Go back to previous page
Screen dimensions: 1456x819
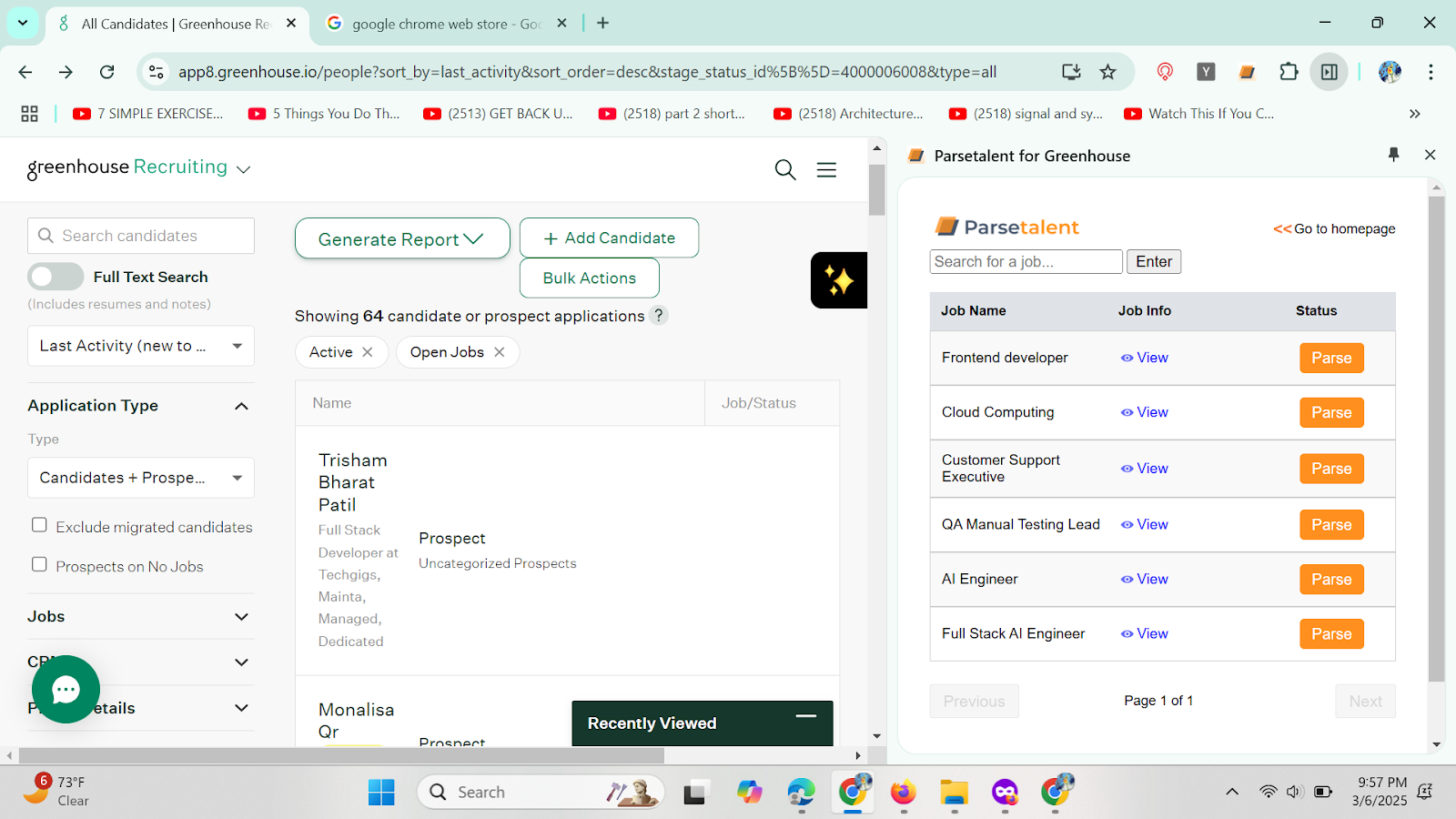pos(25,72)
